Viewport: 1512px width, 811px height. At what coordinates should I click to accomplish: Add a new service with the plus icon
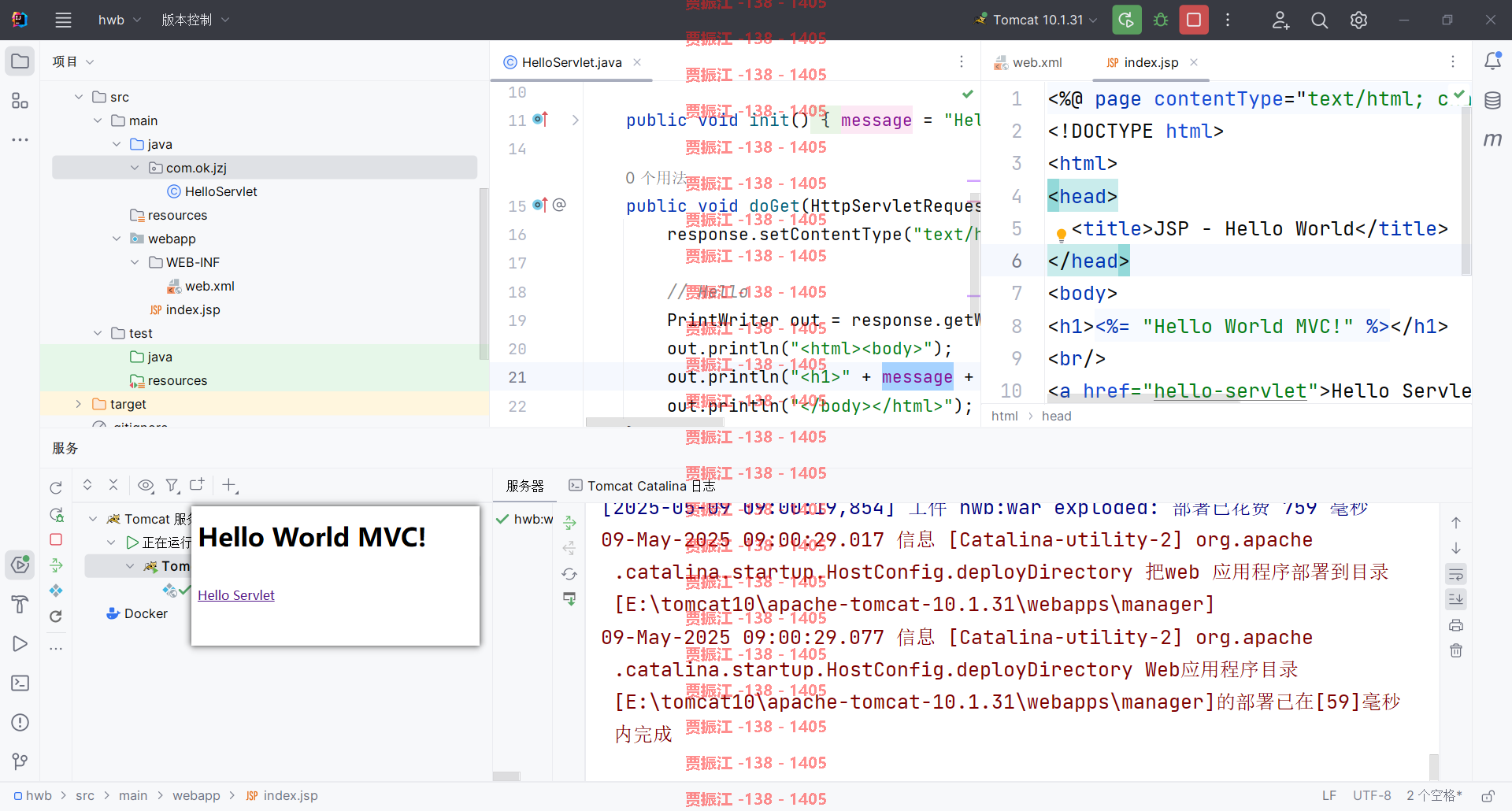230,485
